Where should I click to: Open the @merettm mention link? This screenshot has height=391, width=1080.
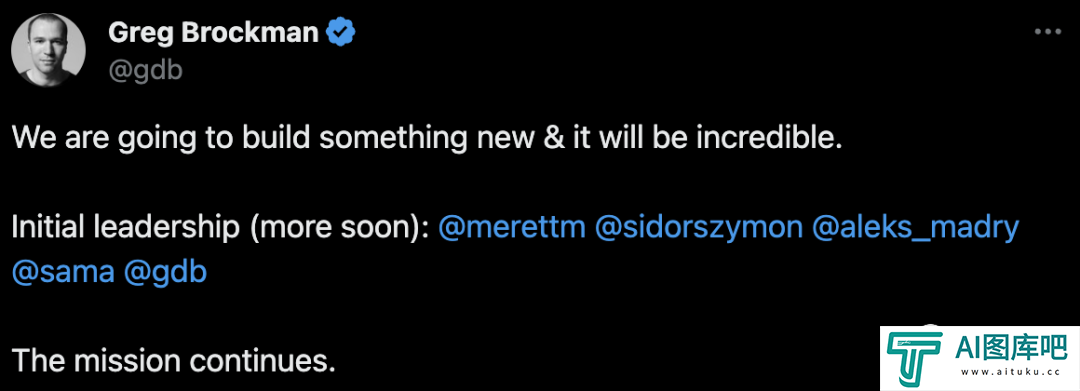click(x=512, y=228)
